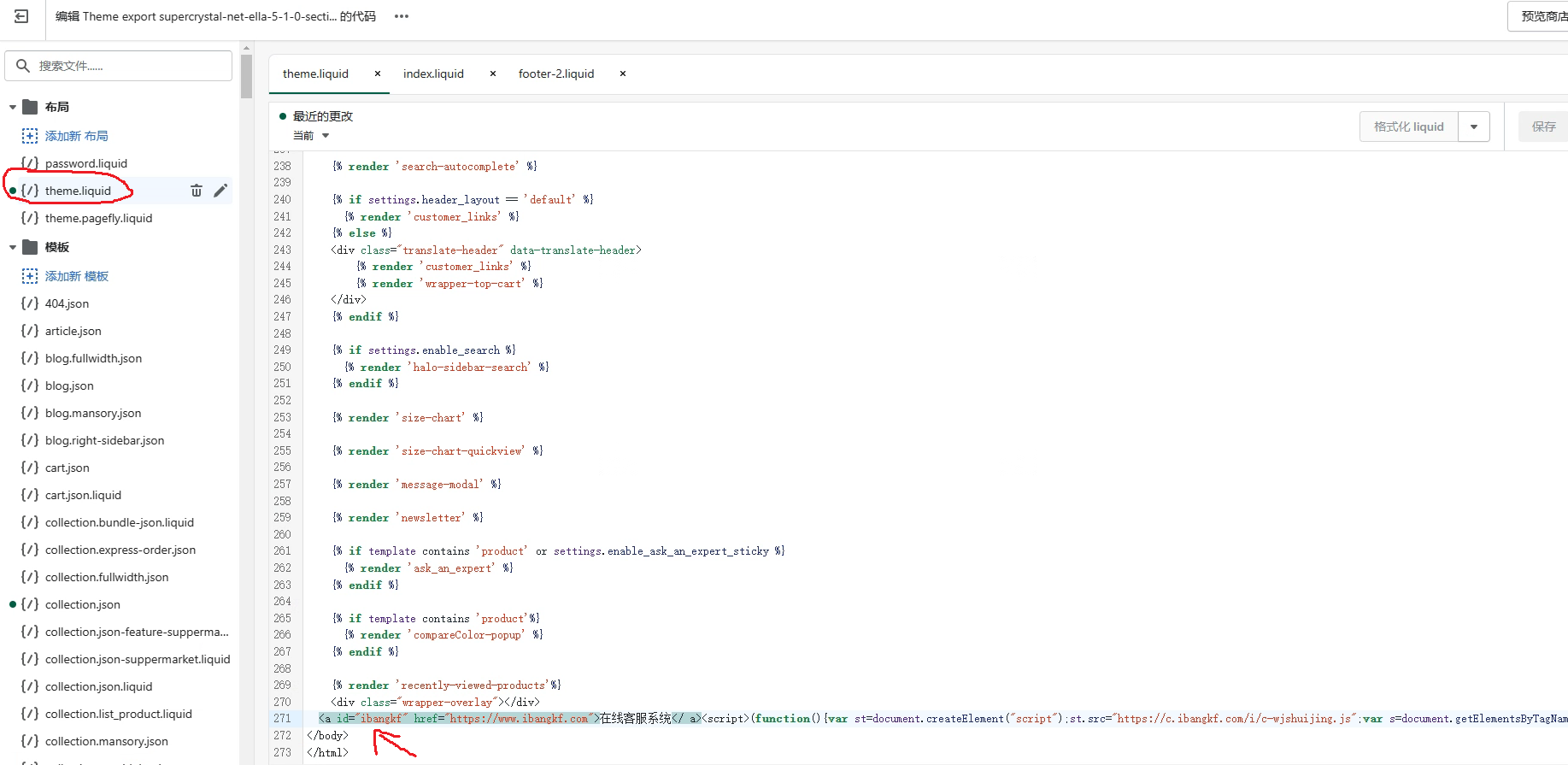Open collection.json template
The image size is (1568, 765).
click(x=82, y=604)
